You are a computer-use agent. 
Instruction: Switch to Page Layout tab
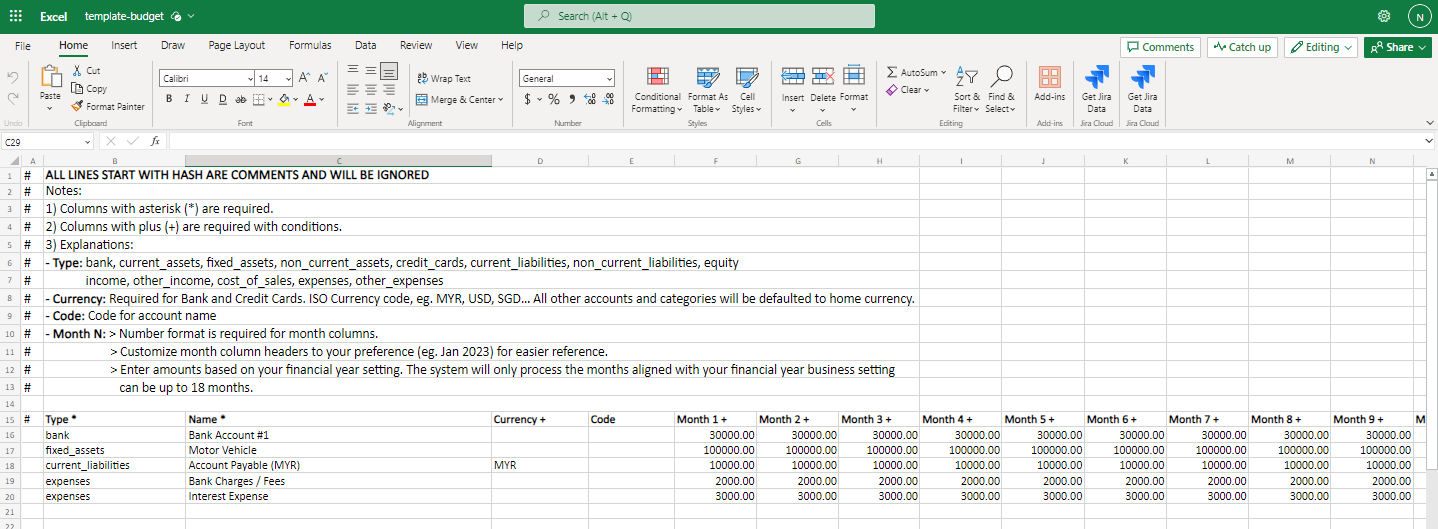tap(237, 46)
